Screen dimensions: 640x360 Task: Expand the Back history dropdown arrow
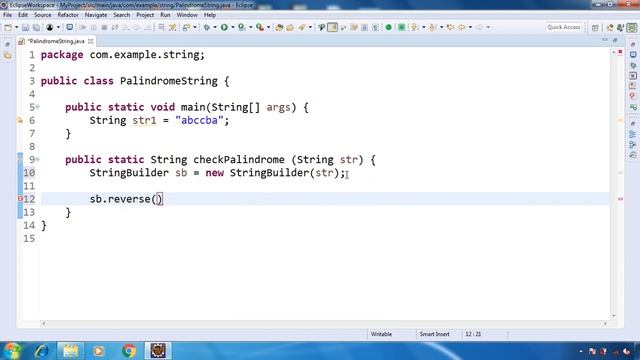click(x=470, y=27)
